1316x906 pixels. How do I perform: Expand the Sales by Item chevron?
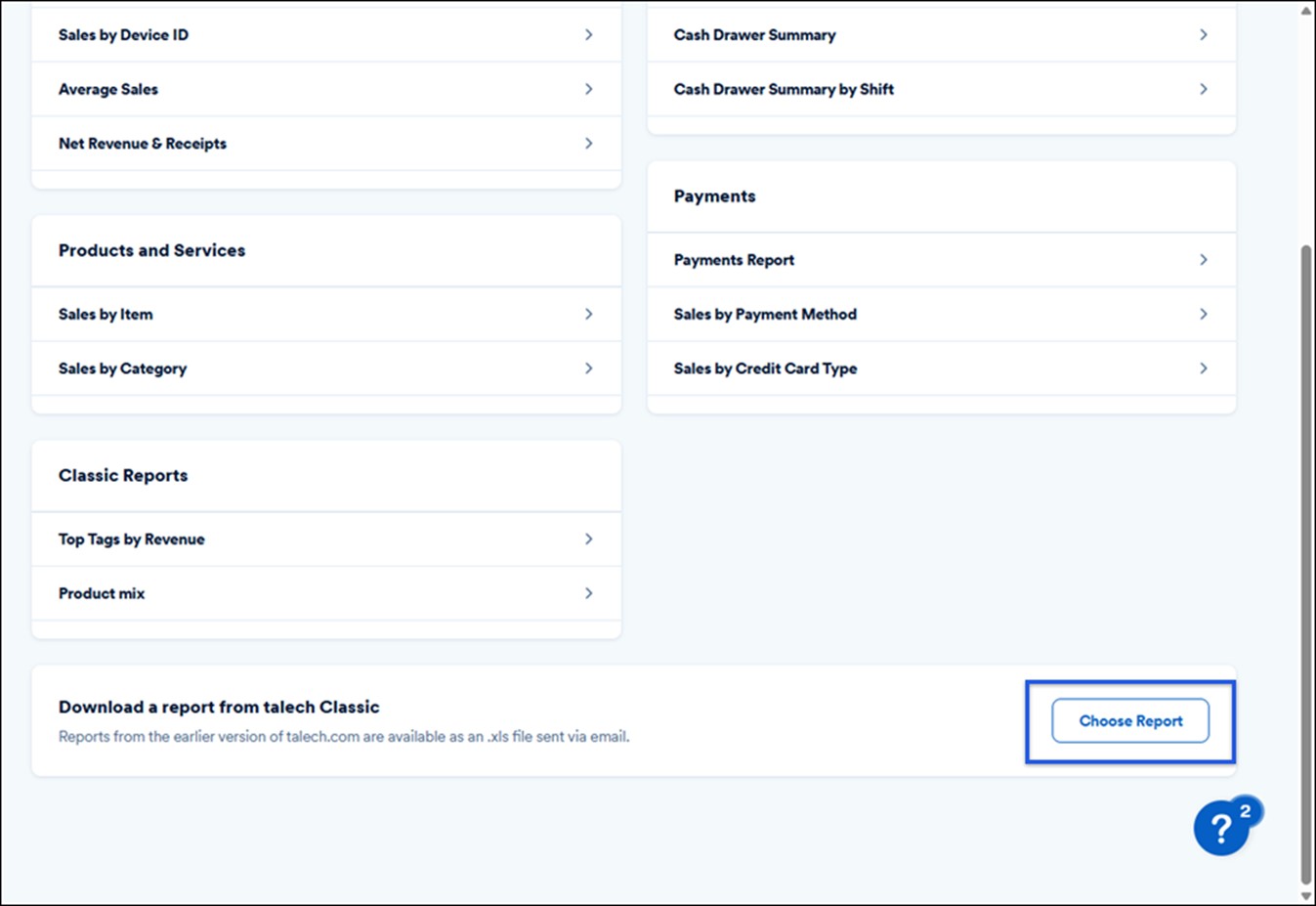pyautogui.click(x=588, y=314)
